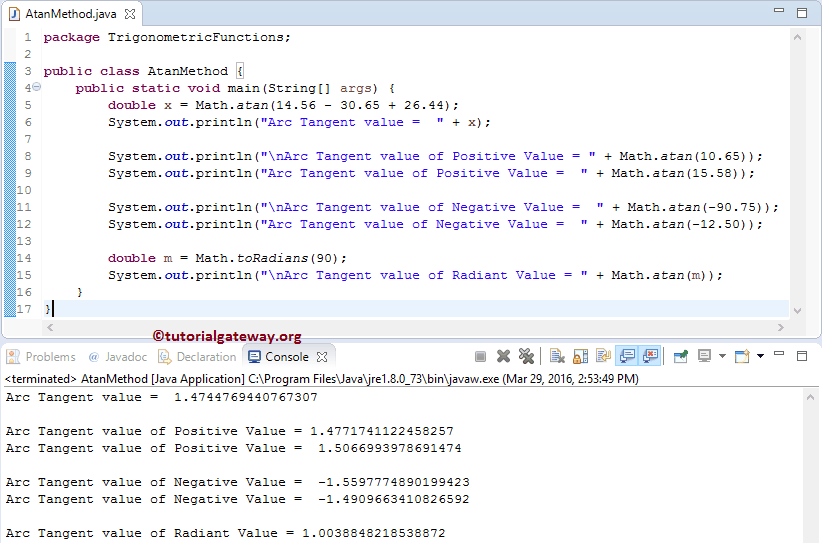The height and width of the screenshot is (543, 822).
Task: Open the Open Console dropdown arrow
Action: (x=761, y=356)
